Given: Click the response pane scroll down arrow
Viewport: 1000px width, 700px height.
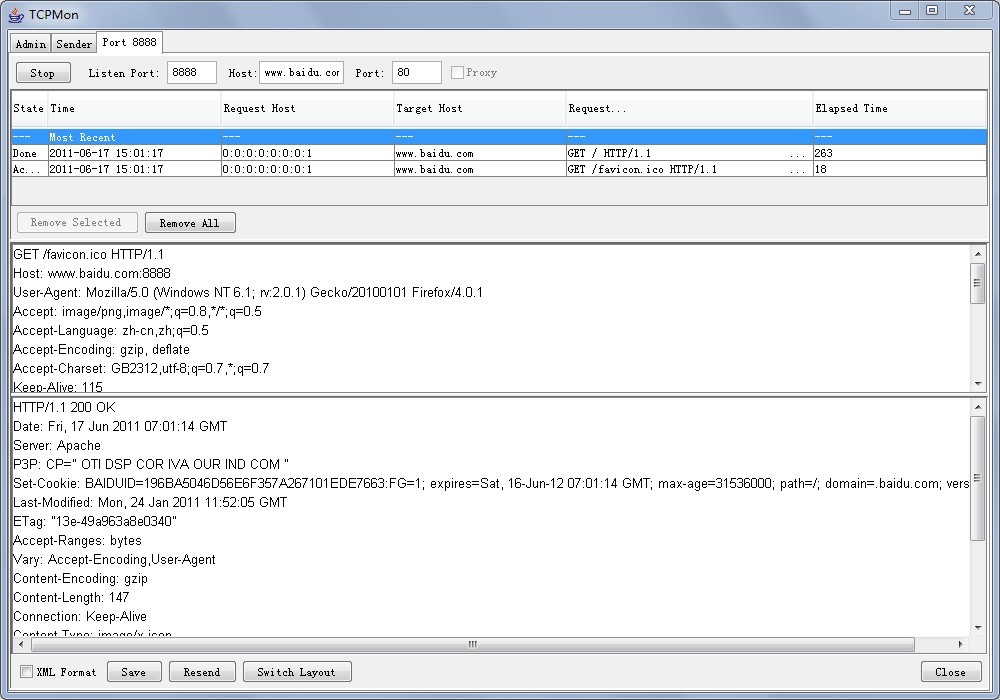Looking at the screenshot, I should (x=978, y=628).
